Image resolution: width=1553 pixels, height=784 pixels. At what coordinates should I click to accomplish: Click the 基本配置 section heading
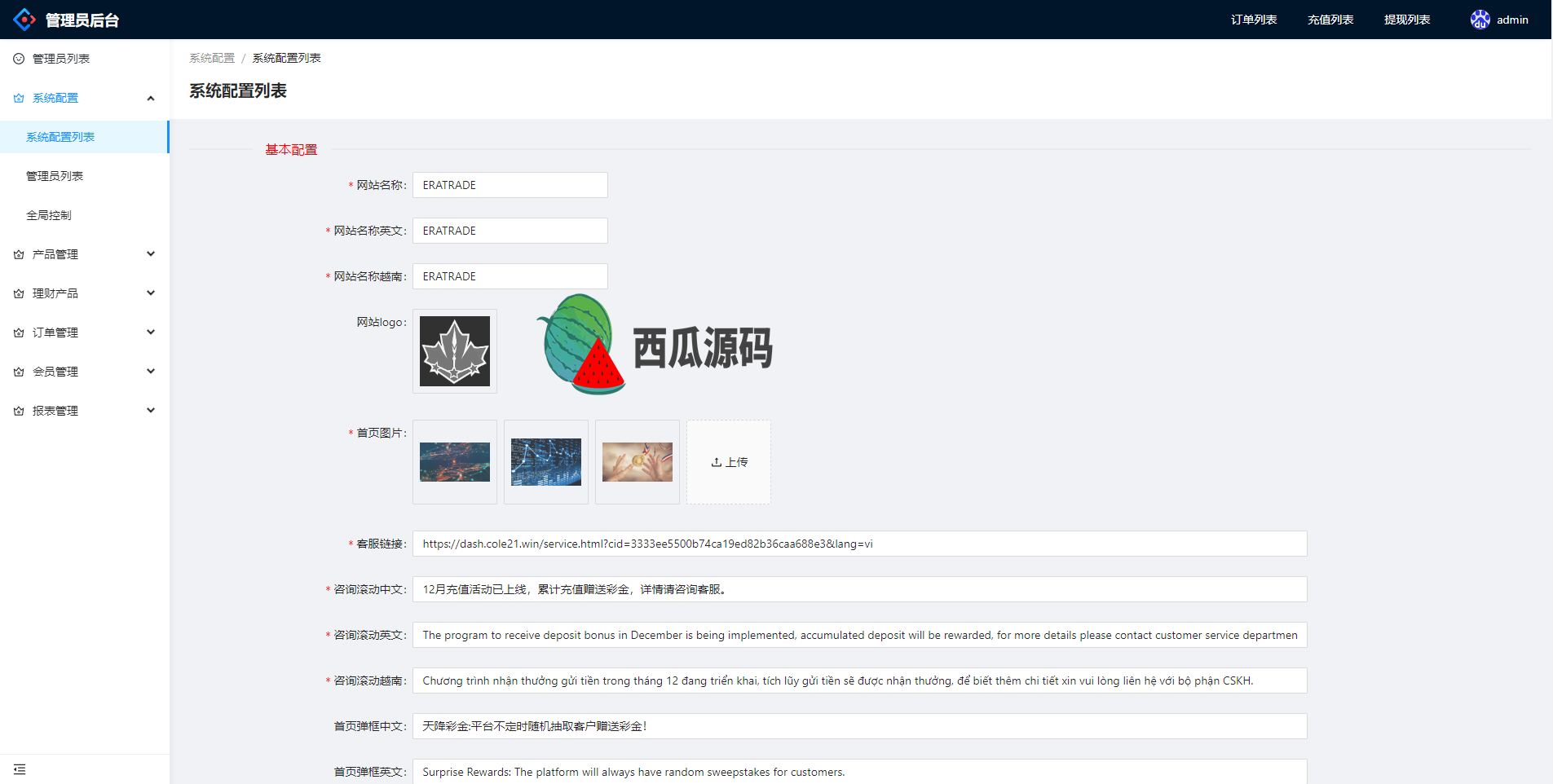point(291,150)
